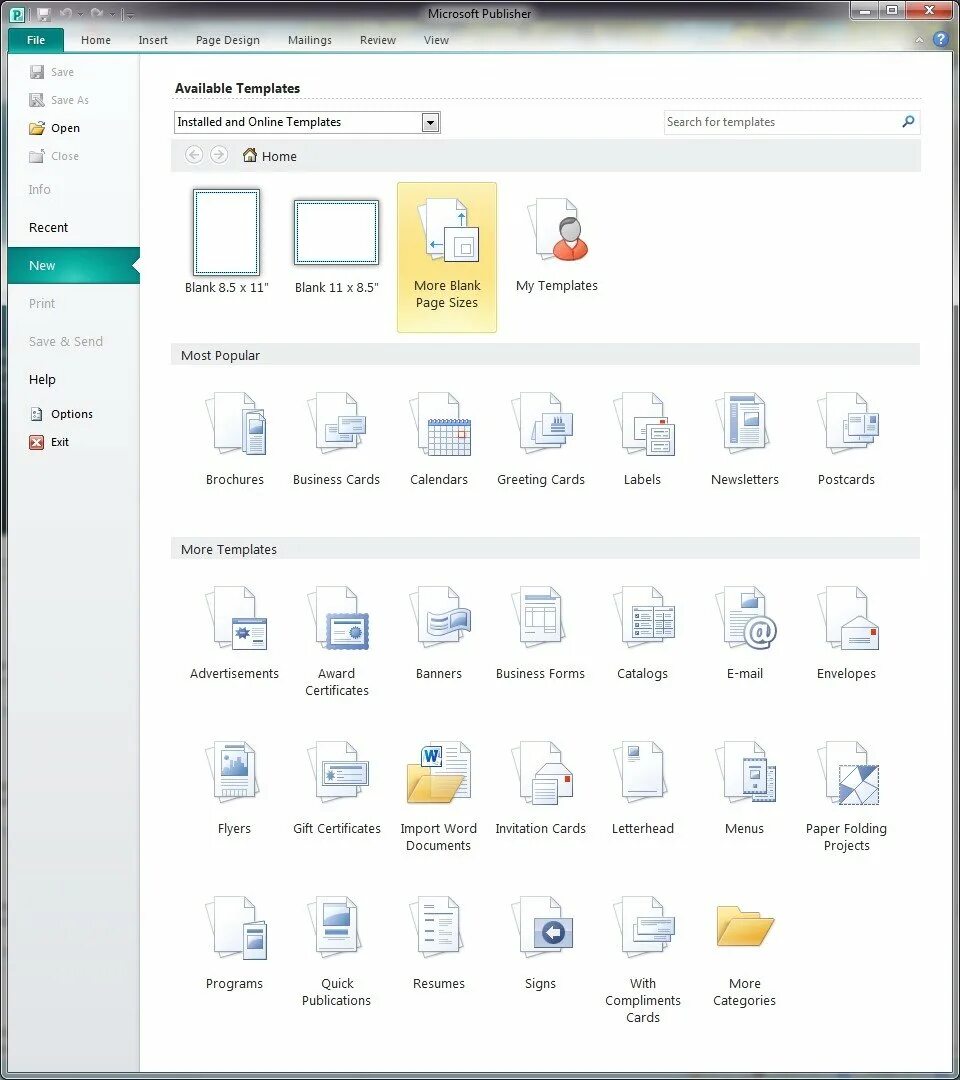Viewport: 960px width, 1080px height.
Task: Open the Business Cards template category
Action: point(336,439)
